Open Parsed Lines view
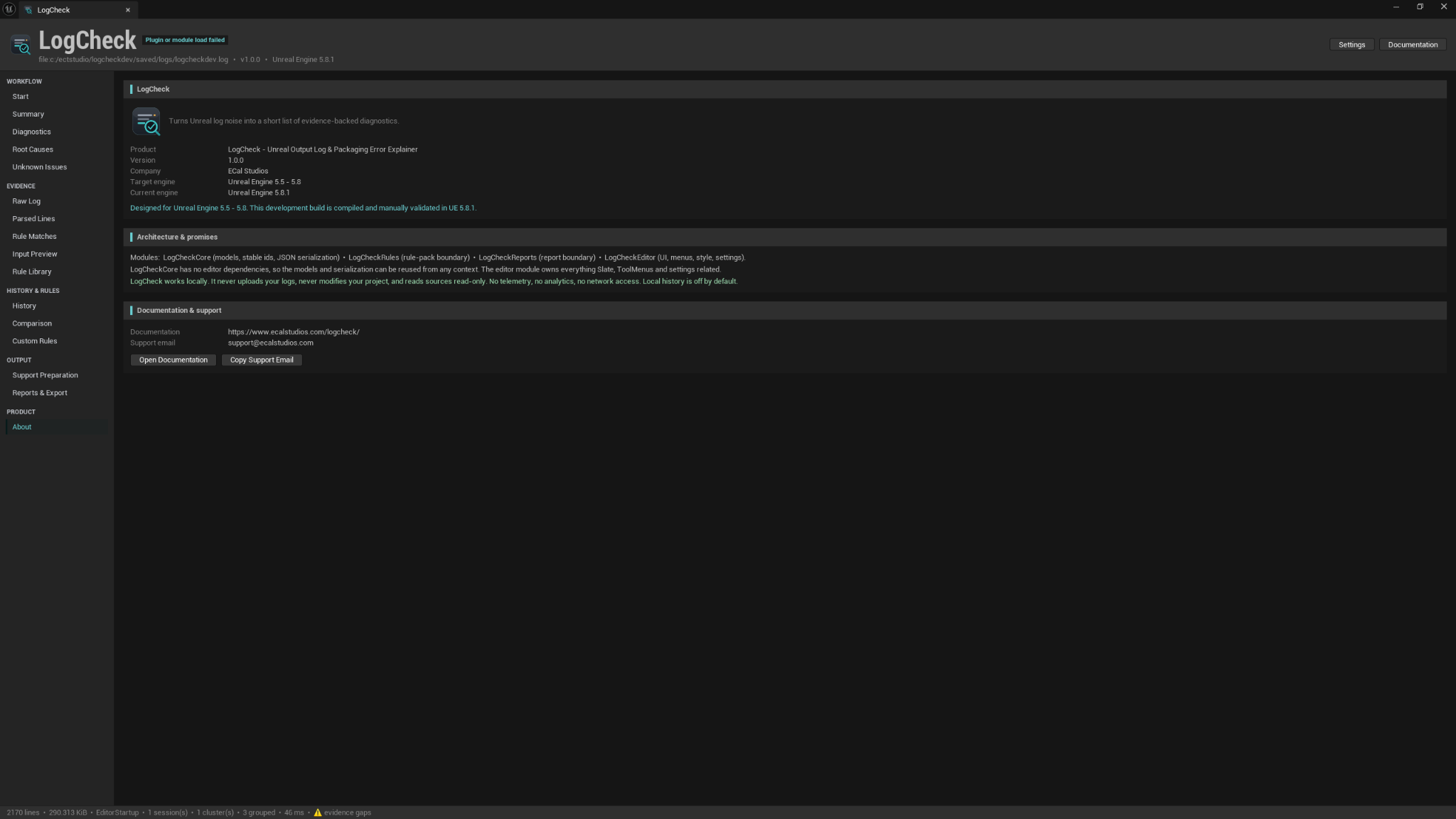The height and width of the screenshot is (819, 1456). [57, 219]
